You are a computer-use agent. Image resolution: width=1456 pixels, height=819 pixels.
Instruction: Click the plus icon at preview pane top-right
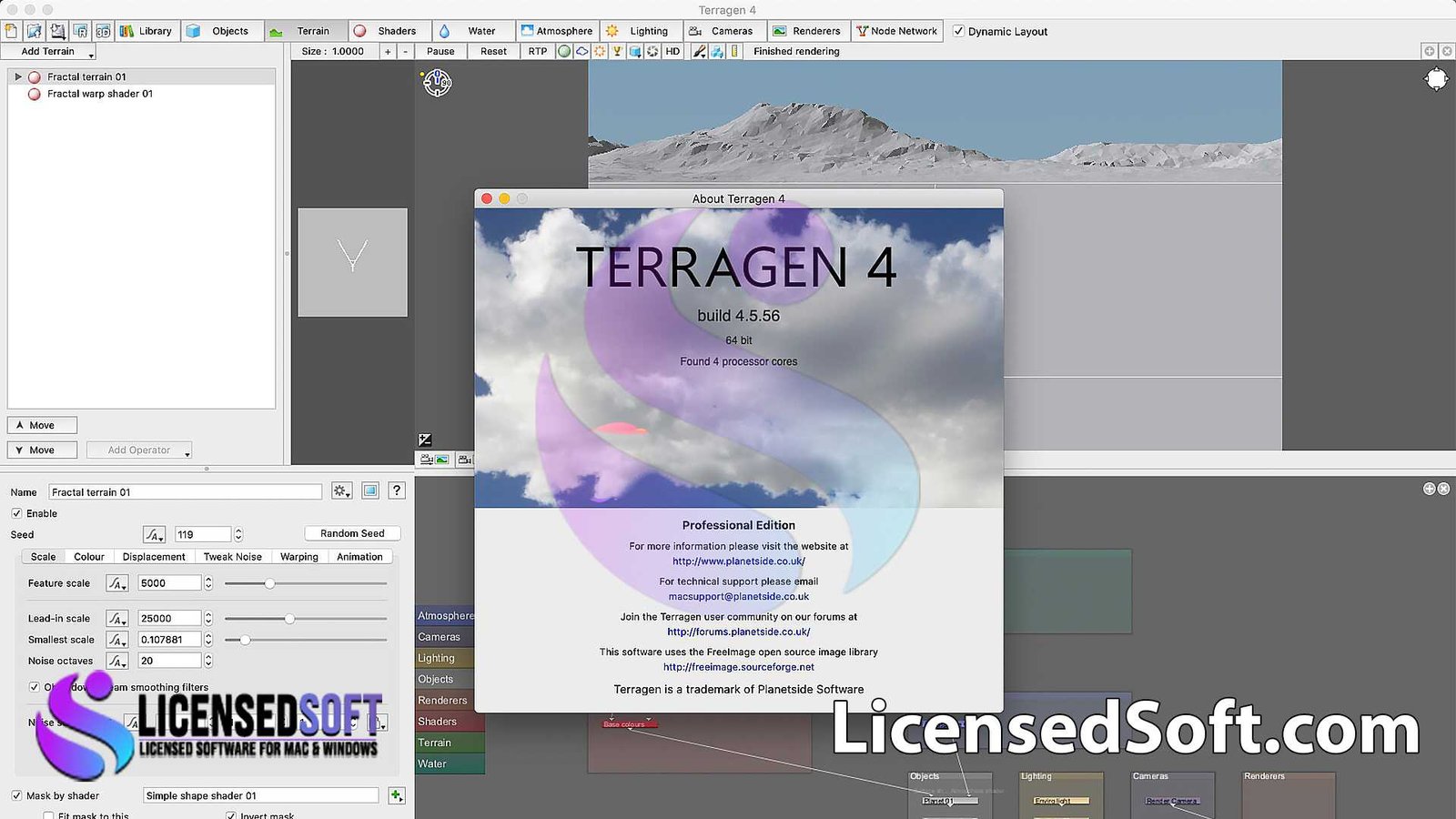coord(1430,51)
